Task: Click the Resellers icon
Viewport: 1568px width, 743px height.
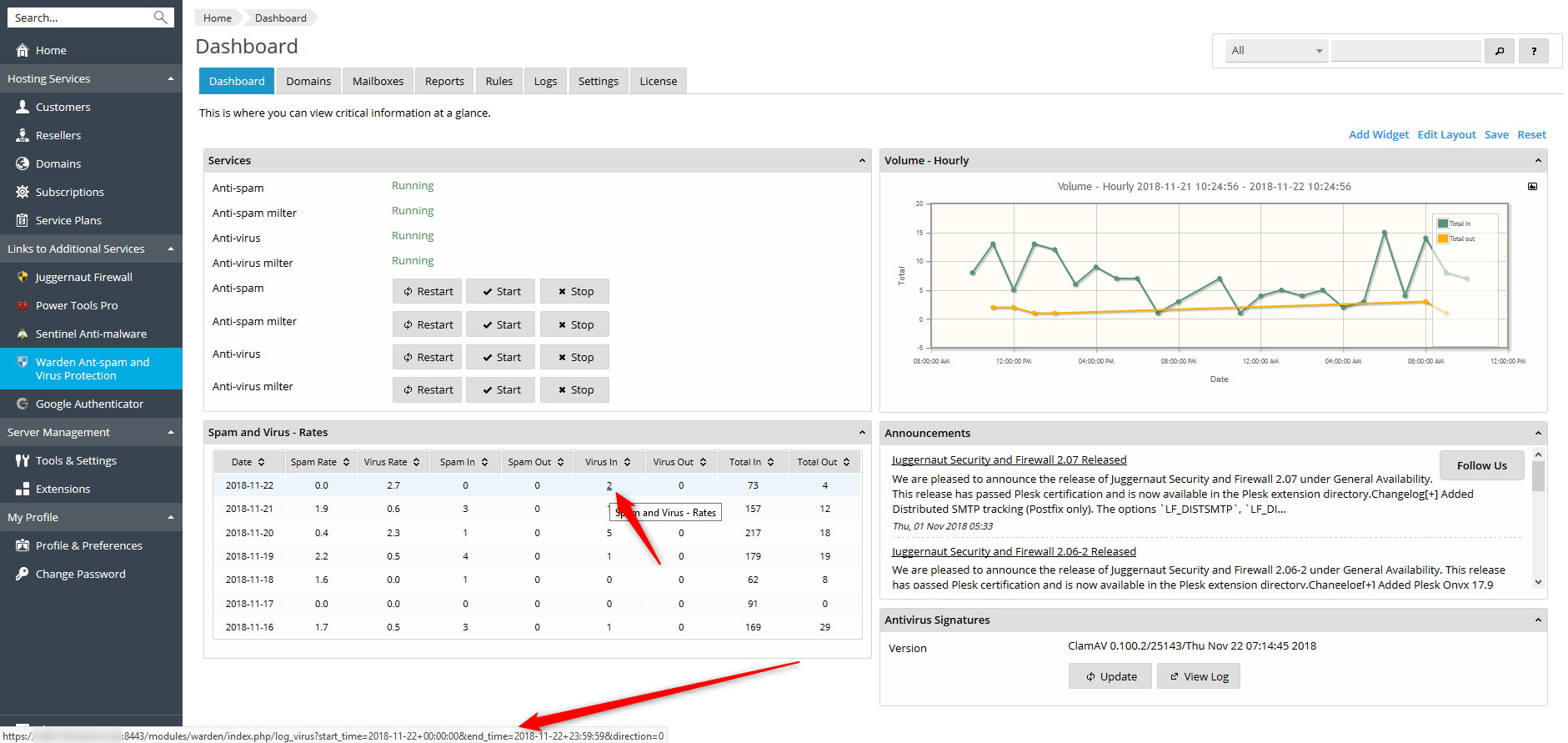Action: coord(23,135)
